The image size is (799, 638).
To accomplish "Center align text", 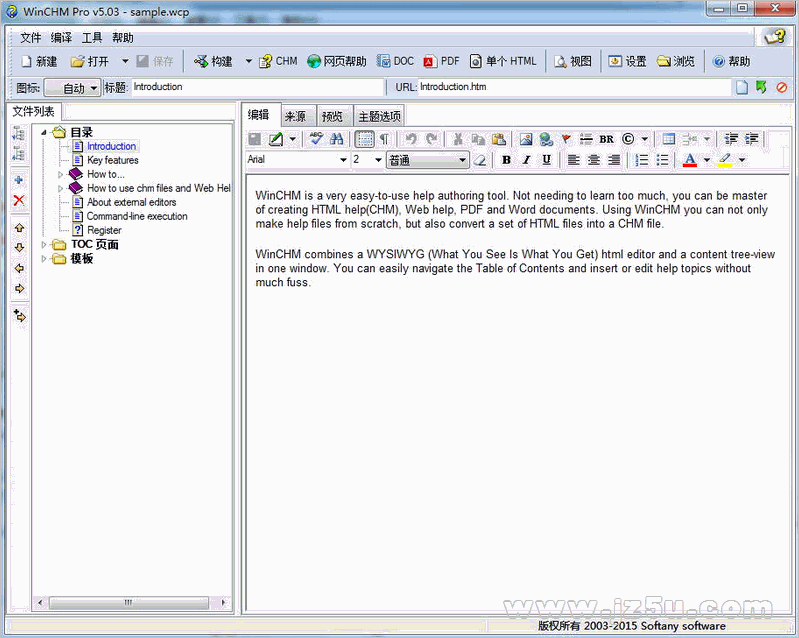I will click(594, 160).
